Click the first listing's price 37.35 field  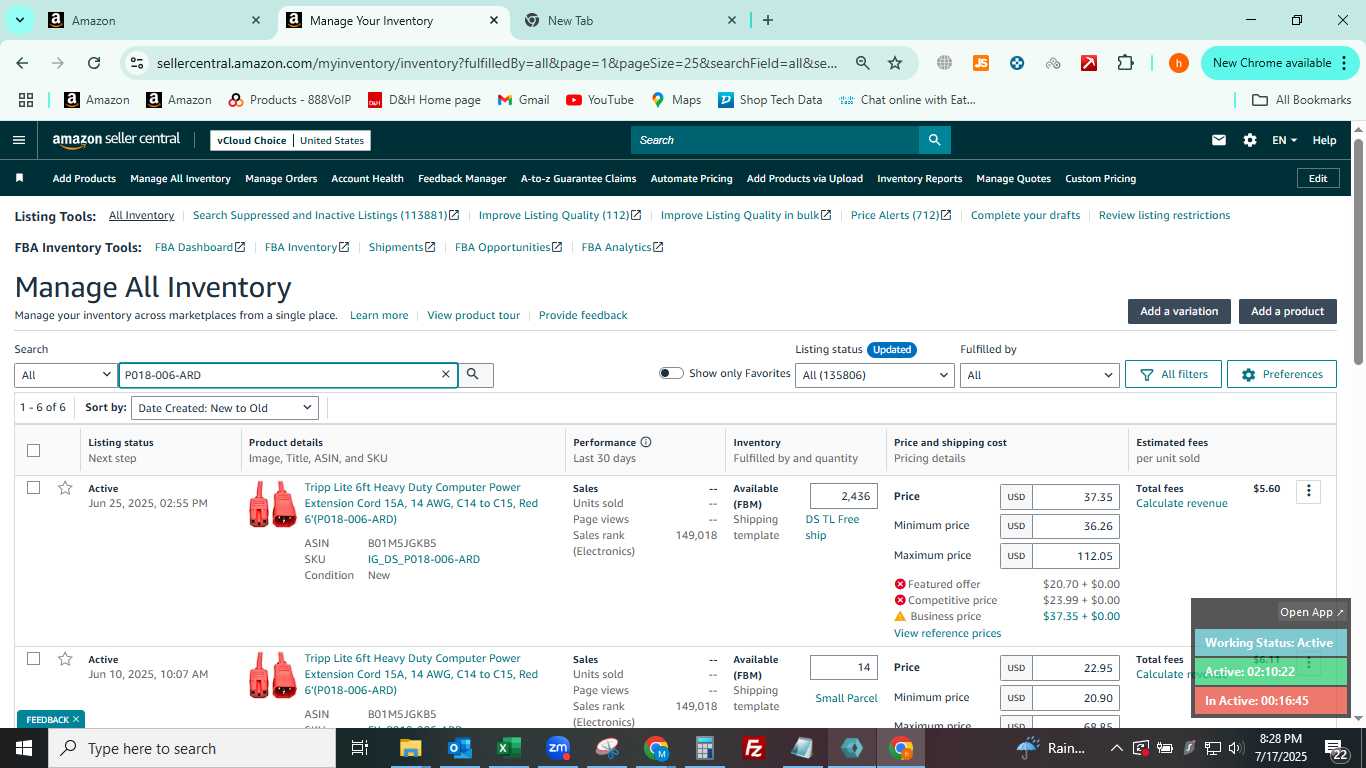coord(1075,497)
